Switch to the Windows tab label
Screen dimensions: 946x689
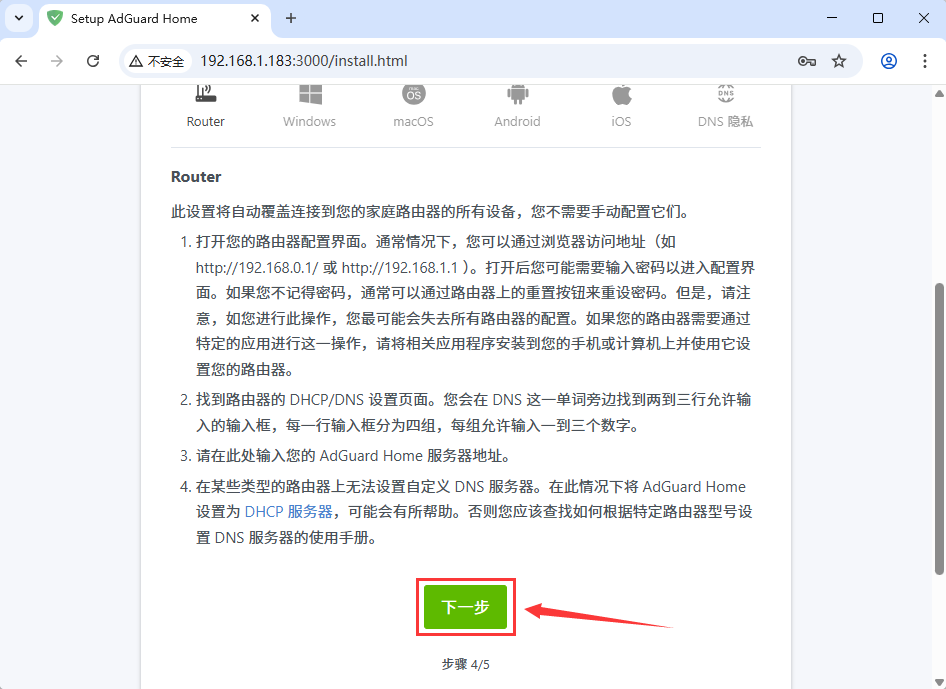pos(310,121)
